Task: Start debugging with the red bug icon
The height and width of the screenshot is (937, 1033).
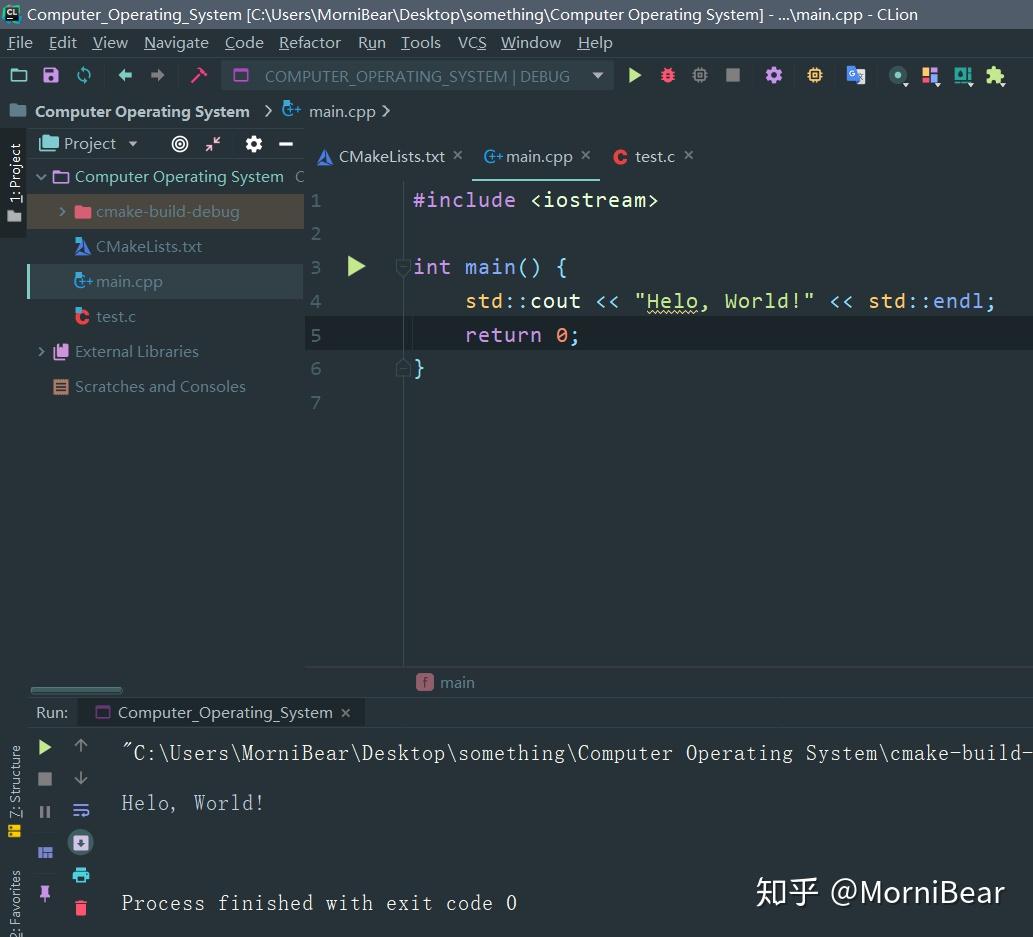Action: pyautogui.click(x=667, y=75)
